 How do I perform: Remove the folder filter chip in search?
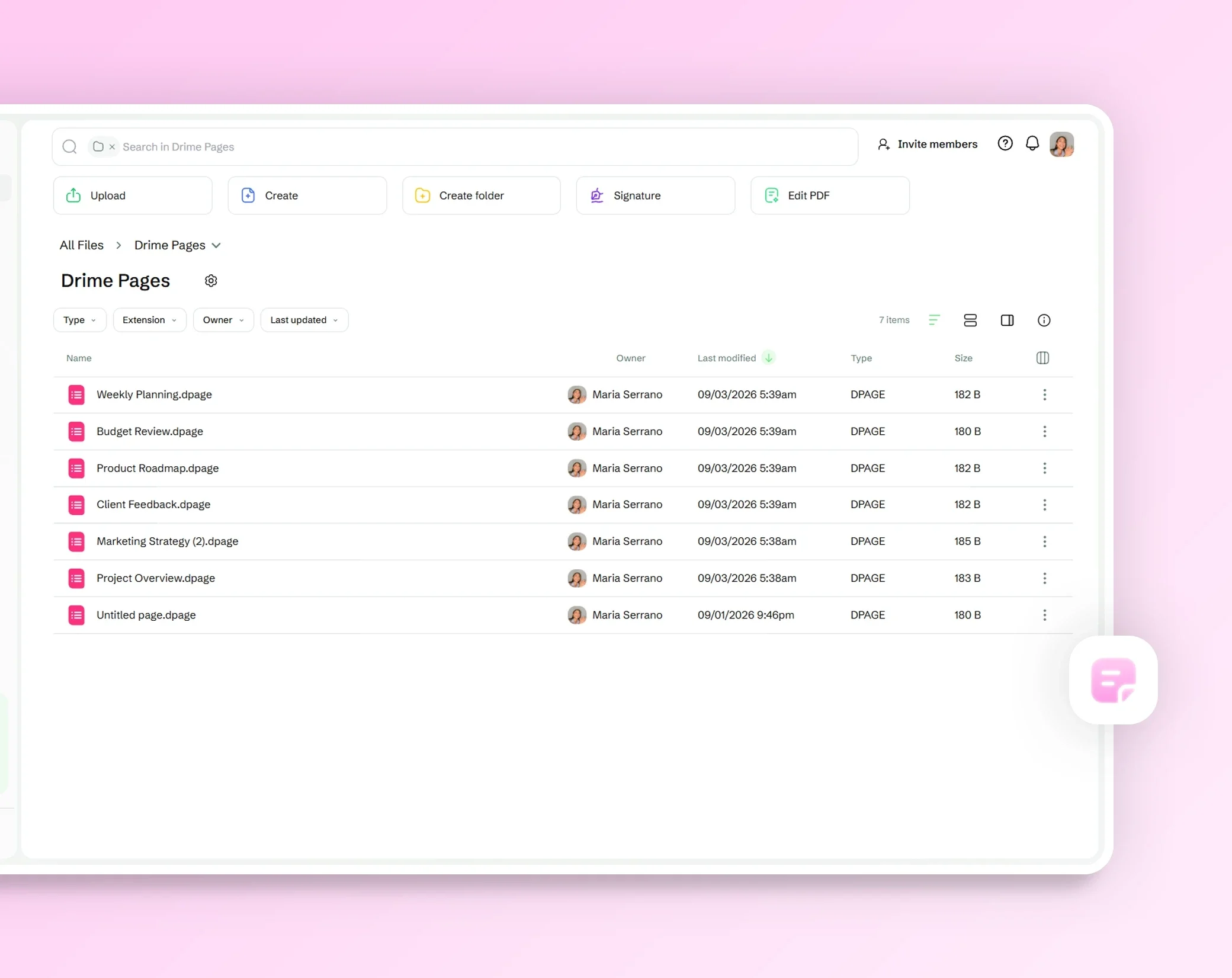pyautogui.click(x=112, y=147)
